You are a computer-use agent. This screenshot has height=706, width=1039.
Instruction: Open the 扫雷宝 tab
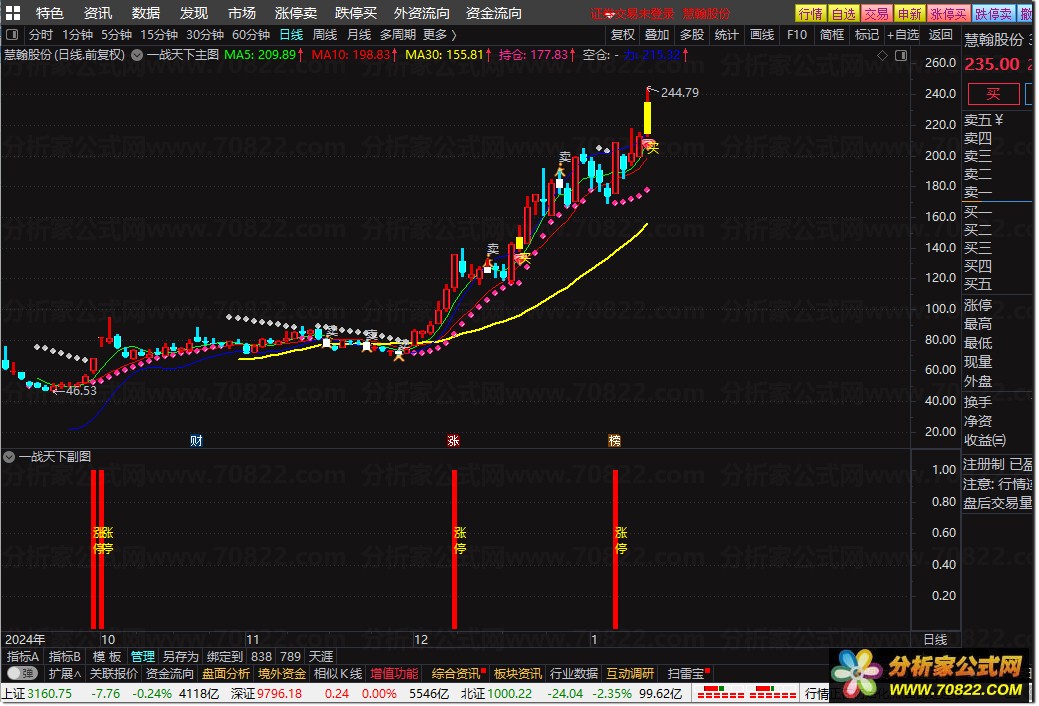[686, 674]
